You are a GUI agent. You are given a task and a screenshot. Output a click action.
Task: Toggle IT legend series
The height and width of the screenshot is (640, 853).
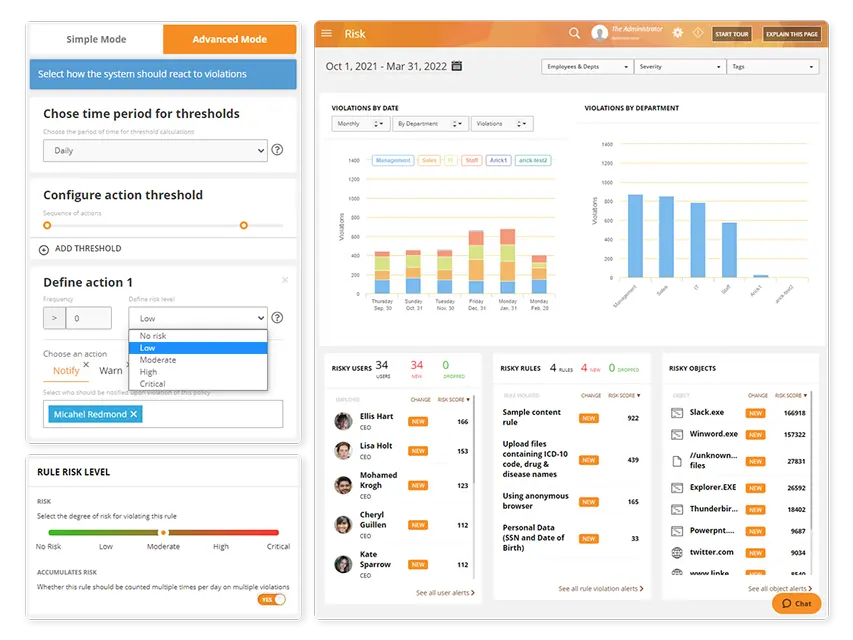450,160
